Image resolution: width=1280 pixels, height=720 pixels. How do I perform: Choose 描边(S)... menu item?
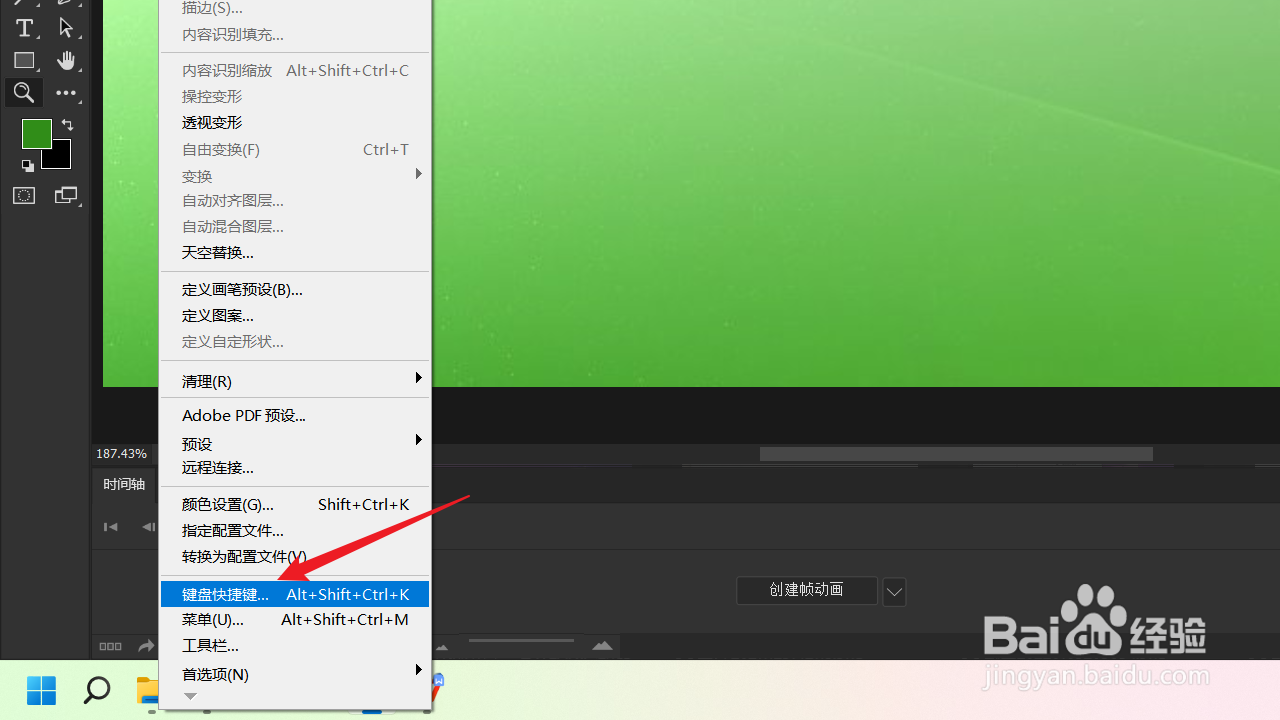pos(295,8)
